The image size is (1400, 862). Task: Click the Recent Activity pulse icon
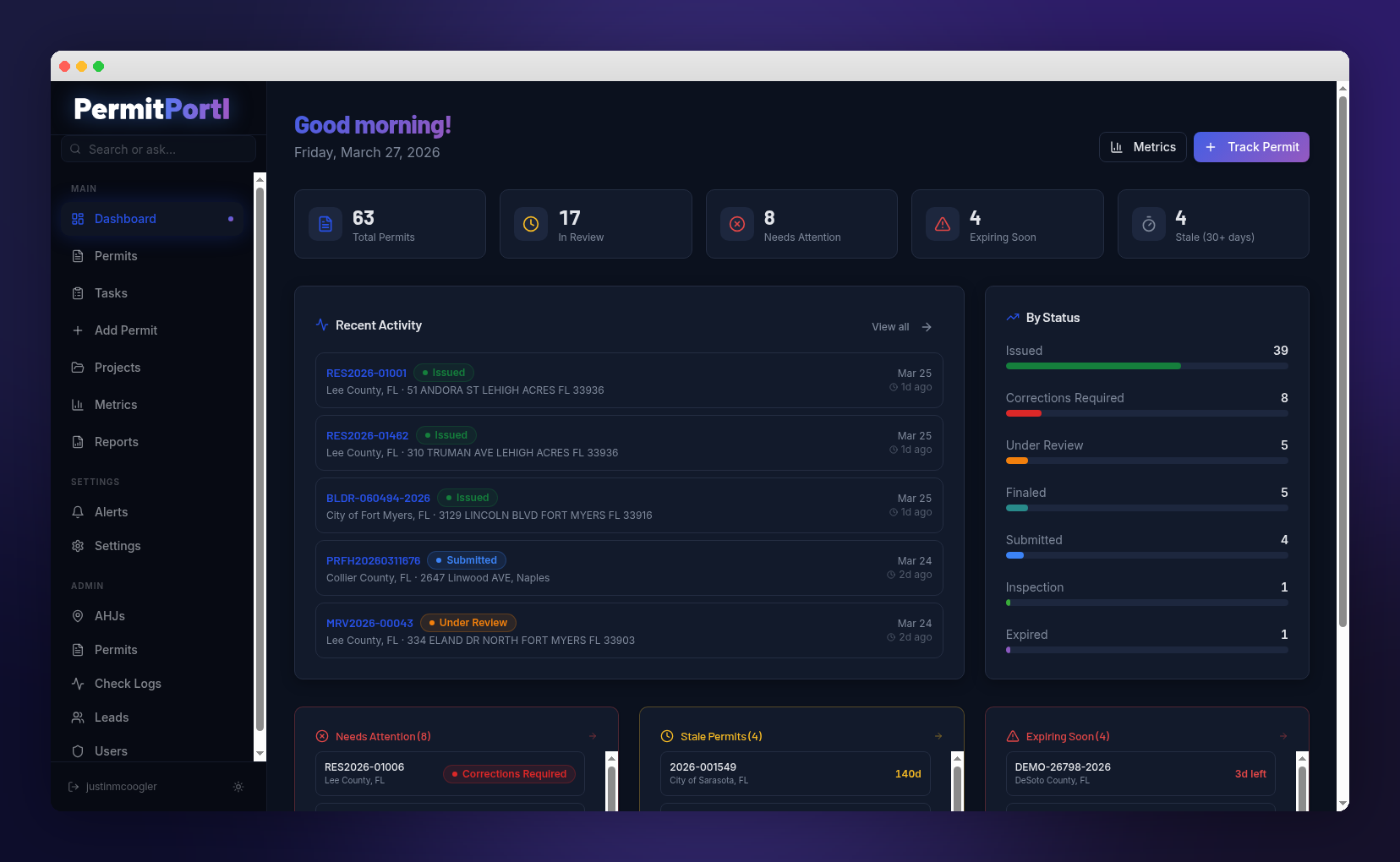322,325
